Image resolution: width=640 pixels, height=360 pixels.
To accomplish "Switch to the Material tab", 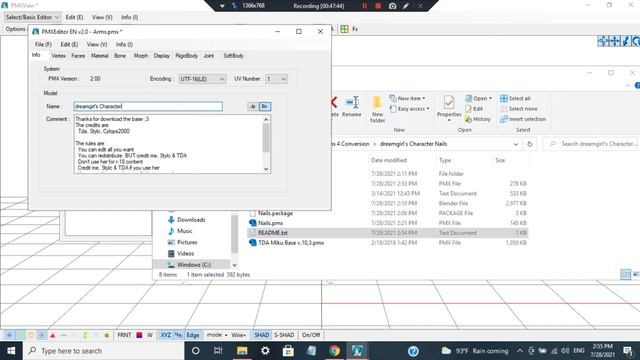I will [x=100, y=56].
